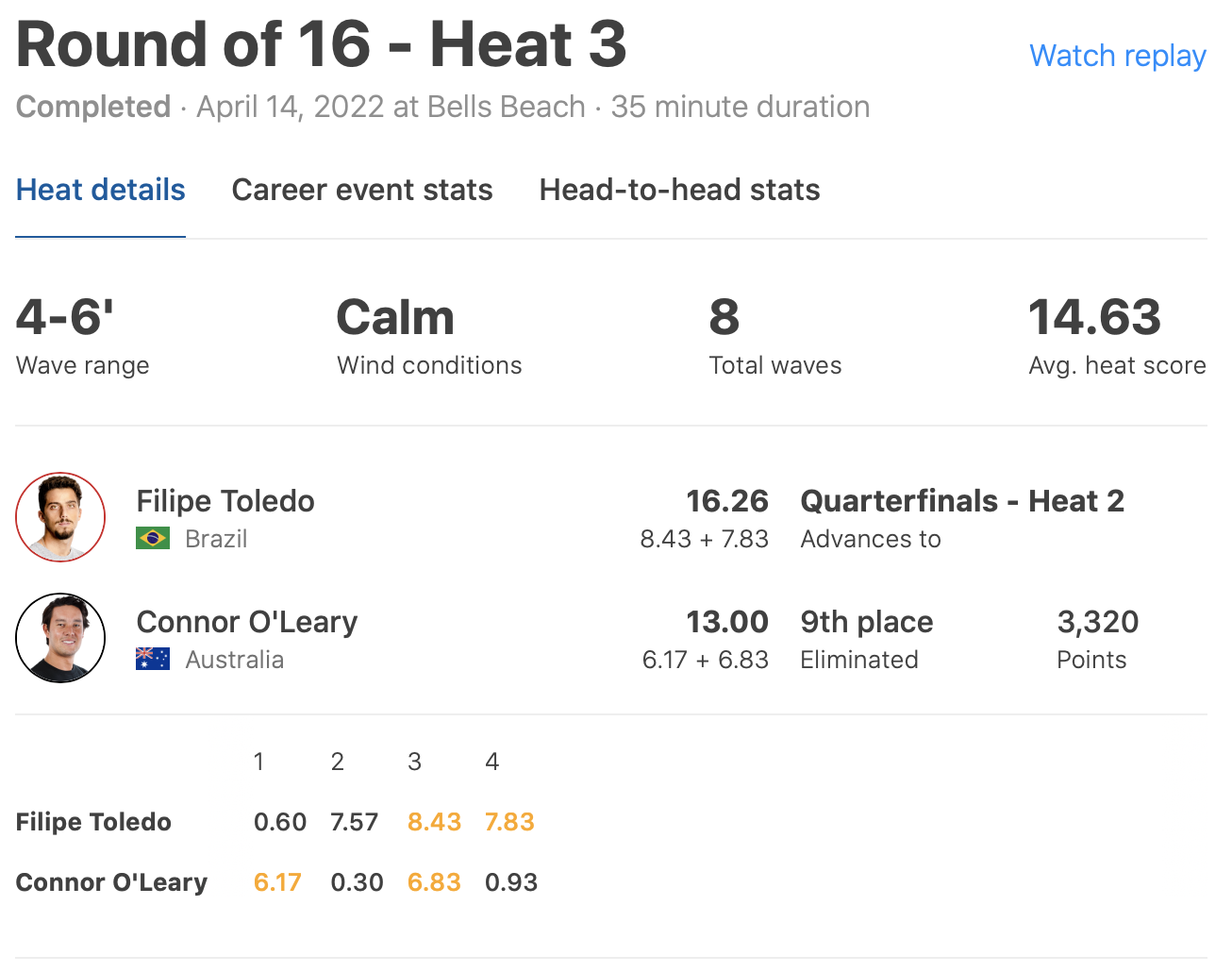
Task: Switch to the Heat details tab
Action: (100, 190)
